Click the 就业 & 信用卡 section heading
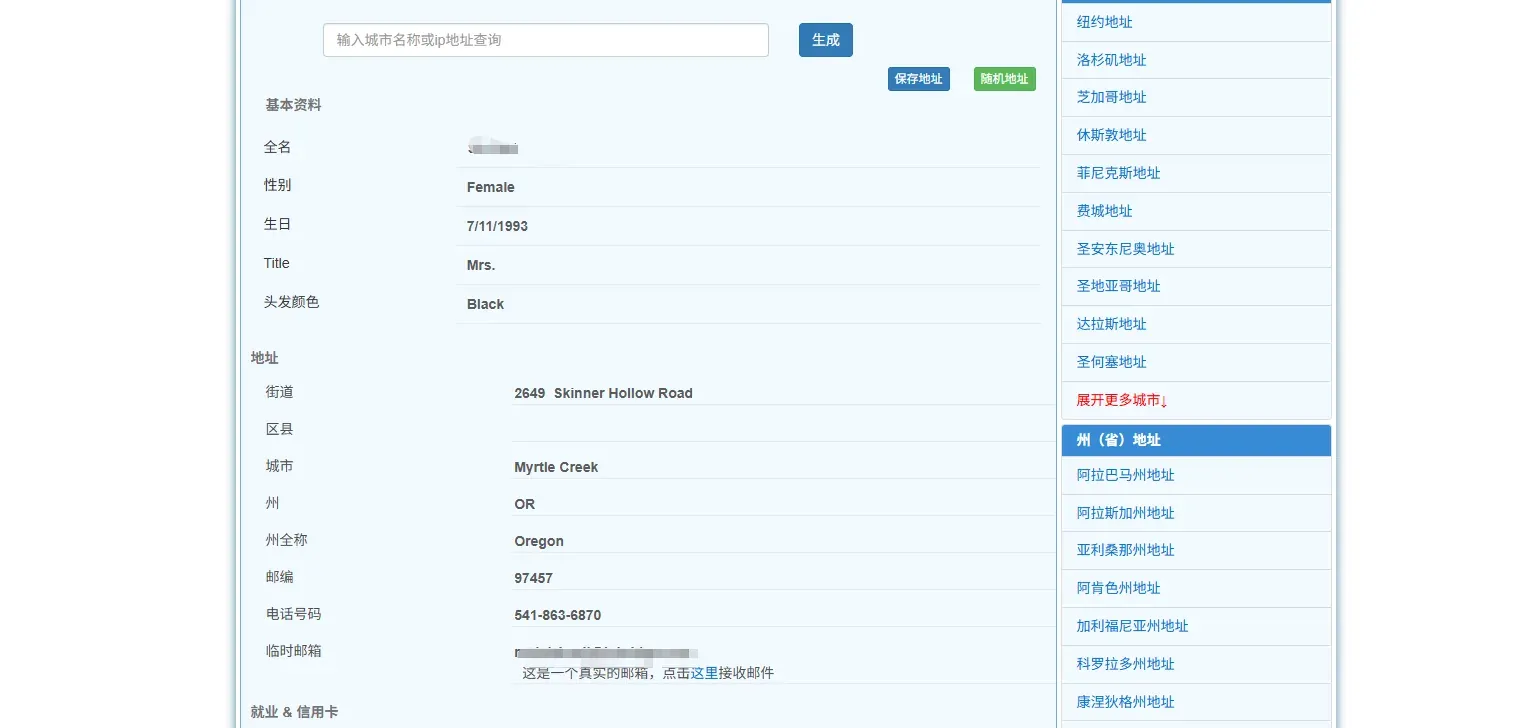Screen dimensions: 1517x728 [294, 712]
